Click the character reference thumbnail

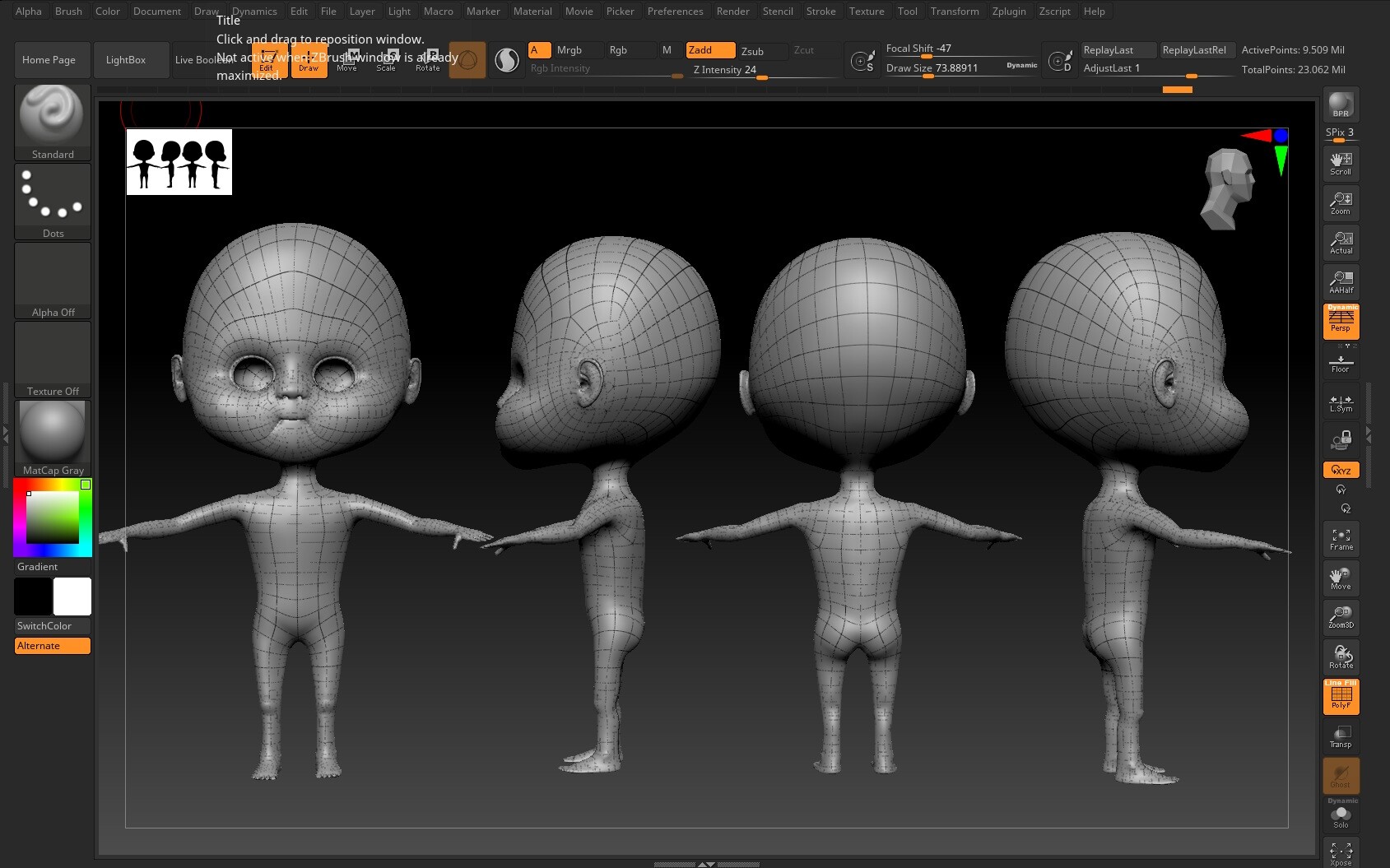click(178, 162)
